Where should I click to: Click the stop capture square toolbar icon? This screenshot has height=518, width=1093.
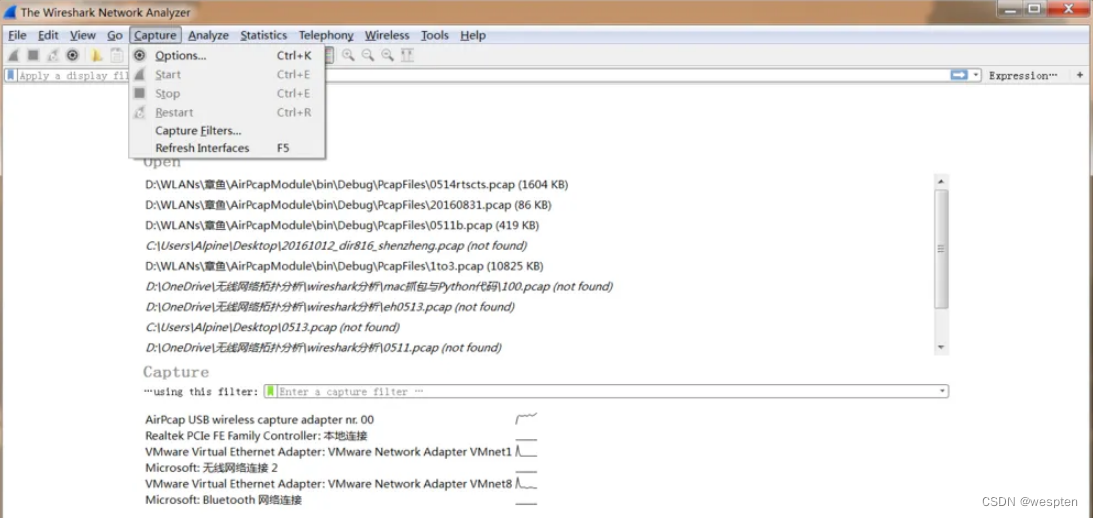tap(33, 55)
